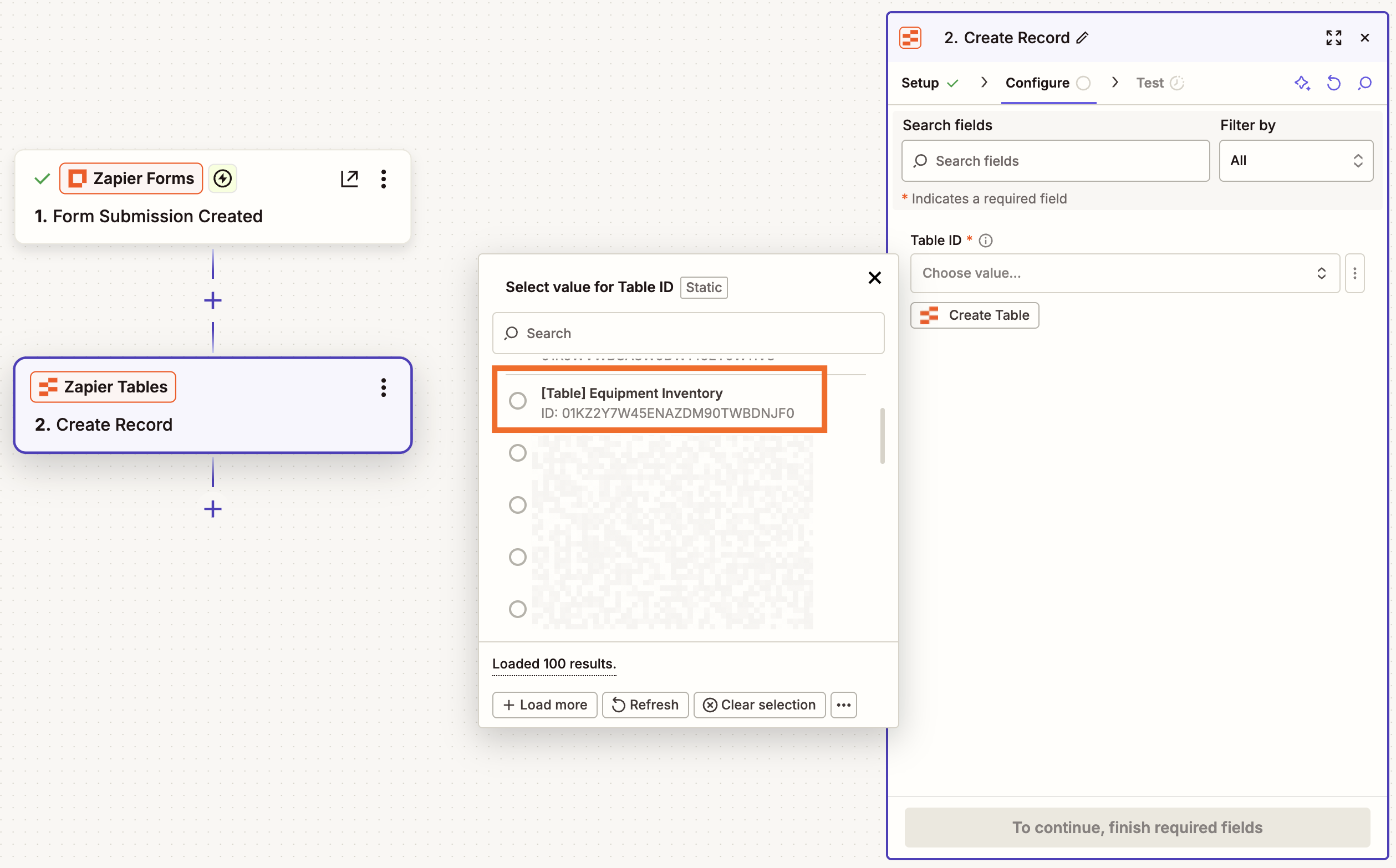Add a step after Create Record

[x=212, y=509]
